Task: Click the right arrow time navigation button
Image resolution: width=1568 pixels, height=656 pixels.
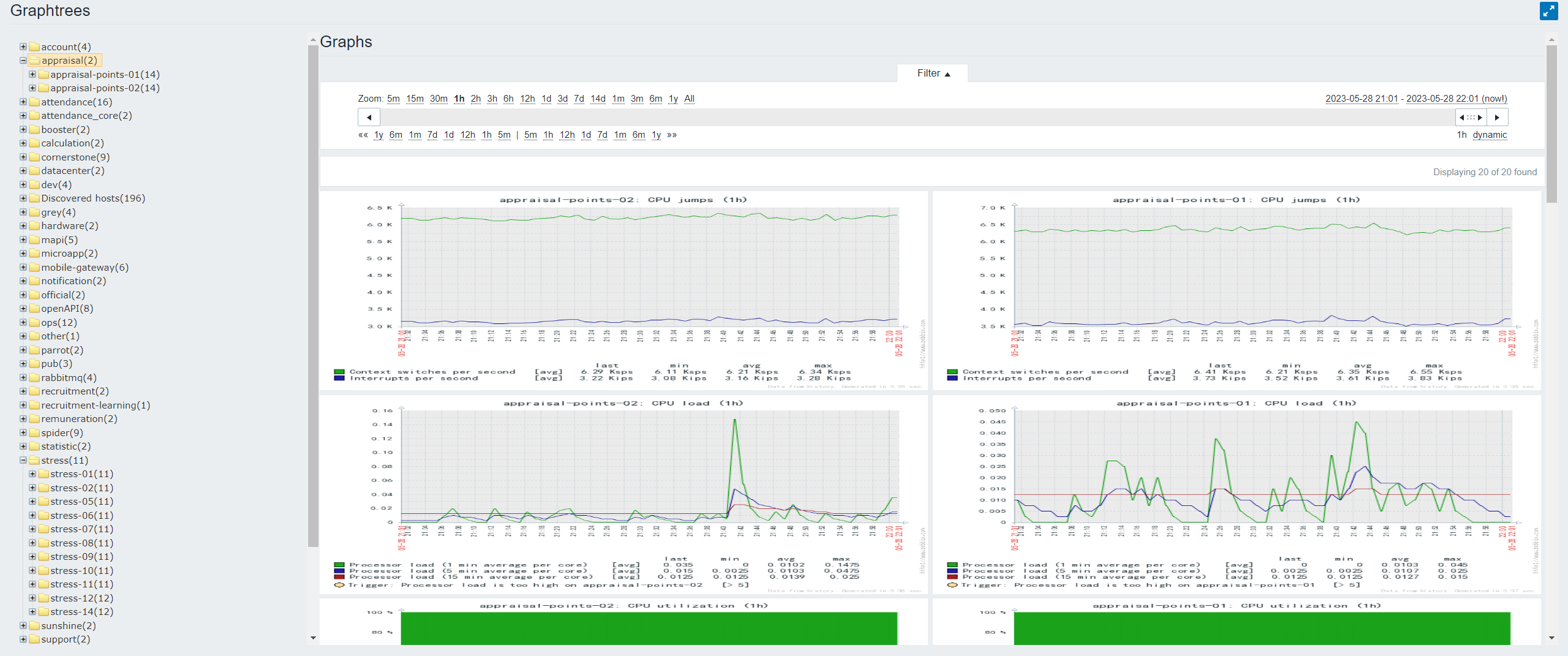Action: pyautogui.click(x=1498, y=117)
